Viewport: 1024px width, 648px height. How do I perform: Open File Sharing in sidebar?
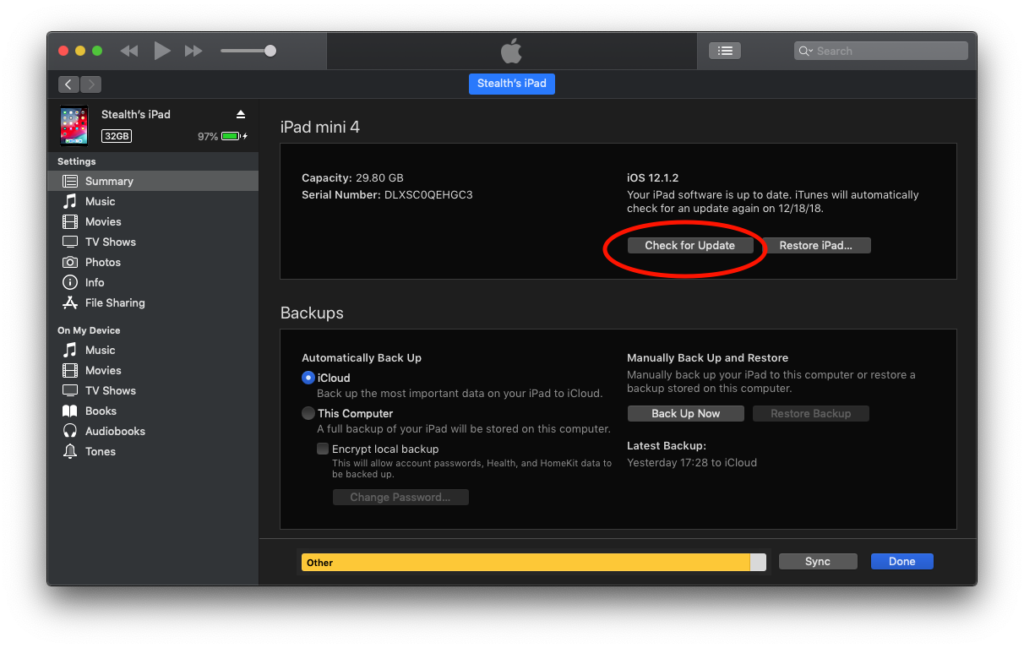114,303
